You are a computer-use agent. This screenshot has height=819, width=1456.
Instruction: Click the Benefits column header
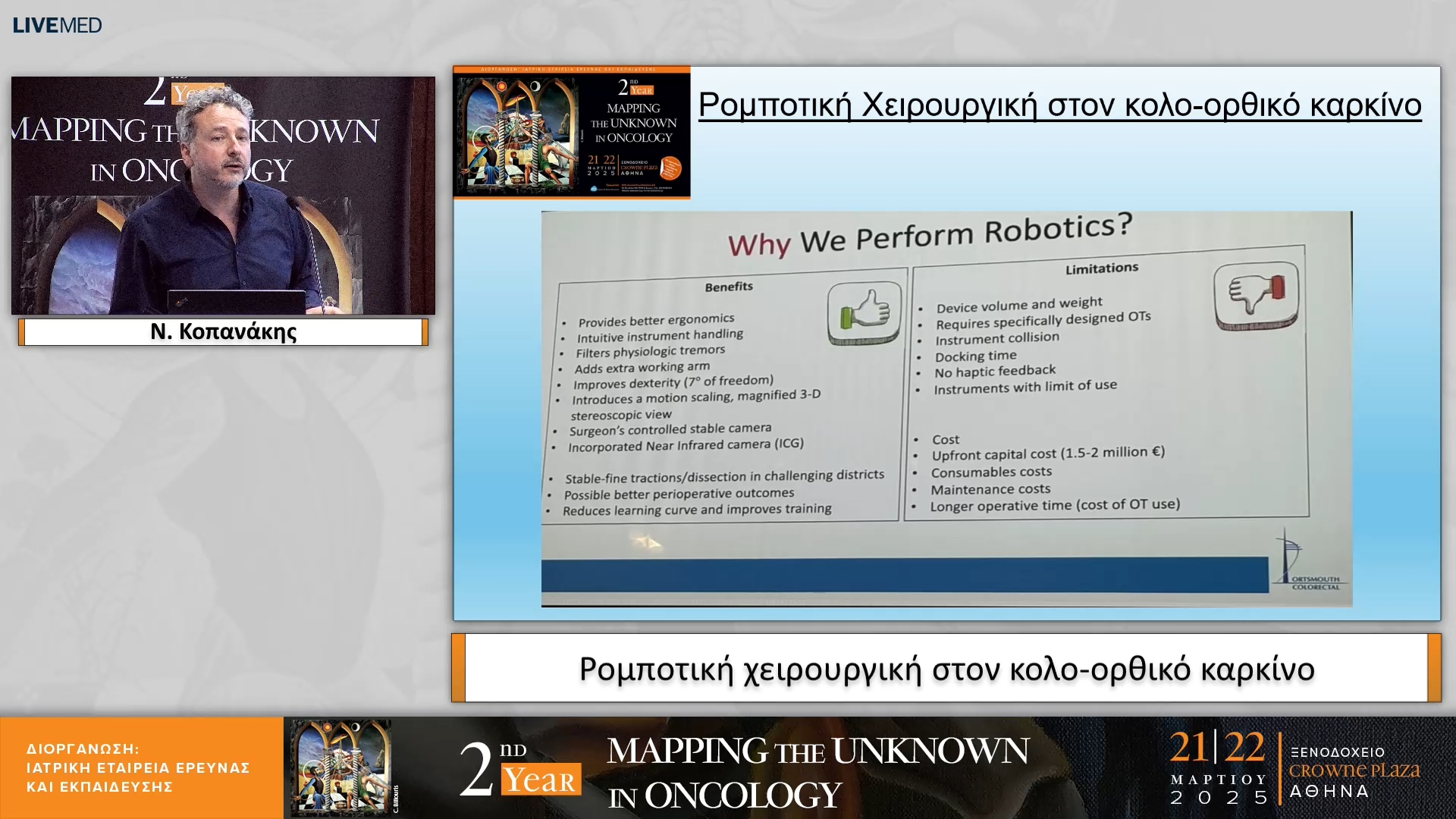pyautogui.click(x=728, y=287)
